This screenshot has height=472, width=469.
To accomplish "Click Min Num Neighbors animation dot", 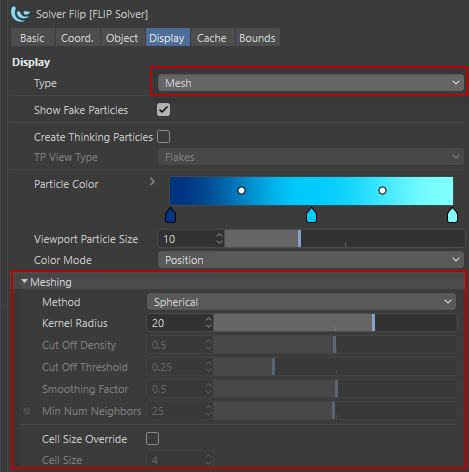I will click(x=27, y=411).
